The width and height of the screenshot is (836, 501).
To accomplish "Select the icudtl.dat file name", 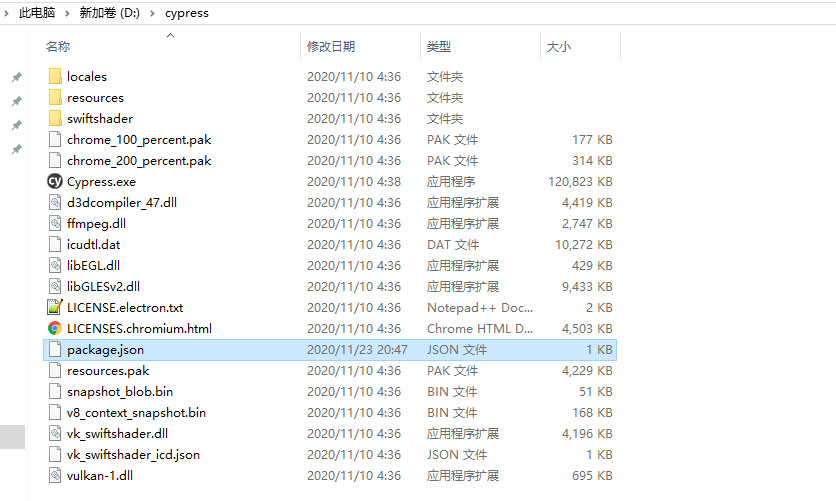I will click(x=94, y=245).
